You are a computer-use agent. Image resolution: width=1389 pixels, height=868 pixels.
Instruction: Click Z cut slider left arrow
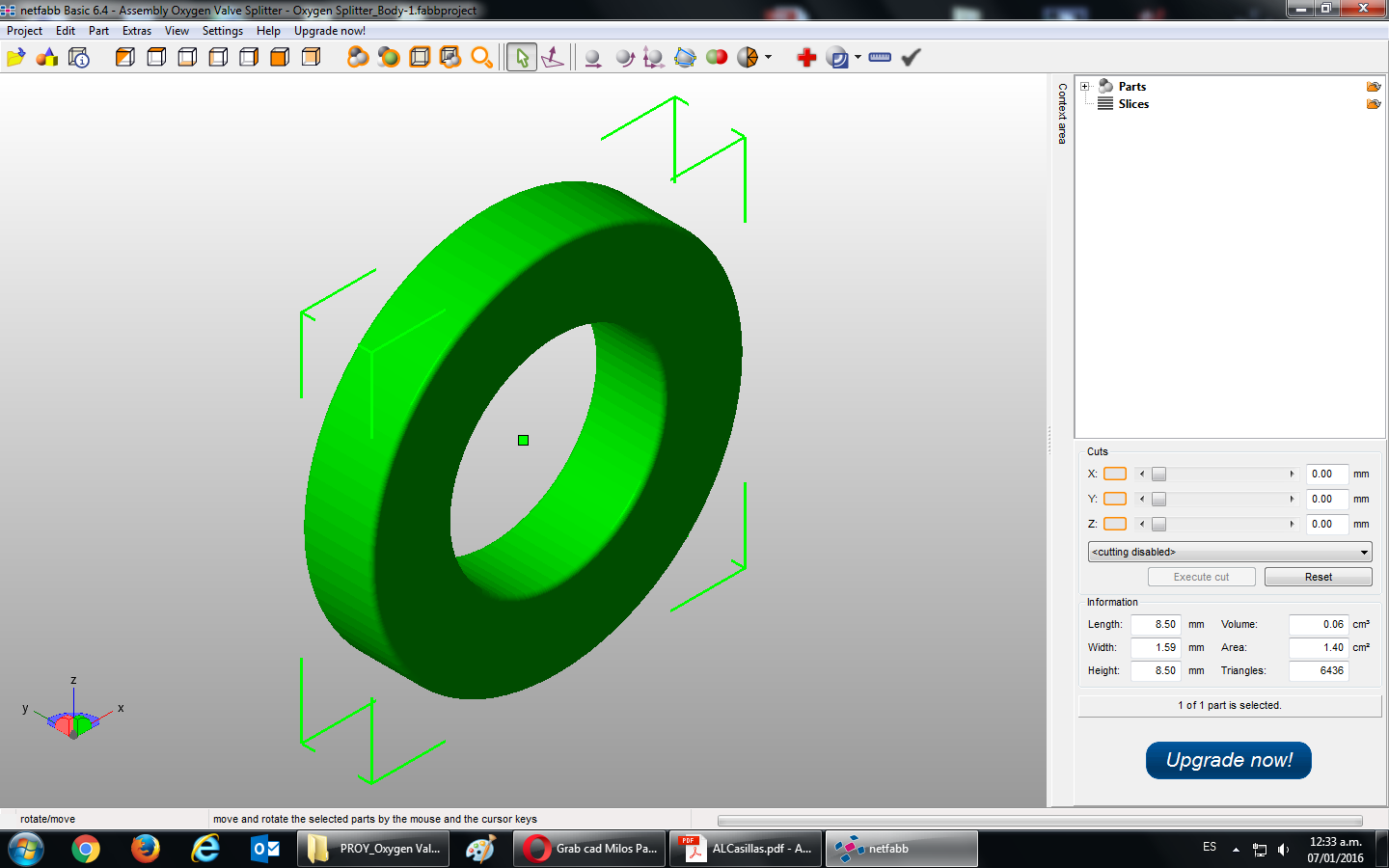tap(1142, 524)
